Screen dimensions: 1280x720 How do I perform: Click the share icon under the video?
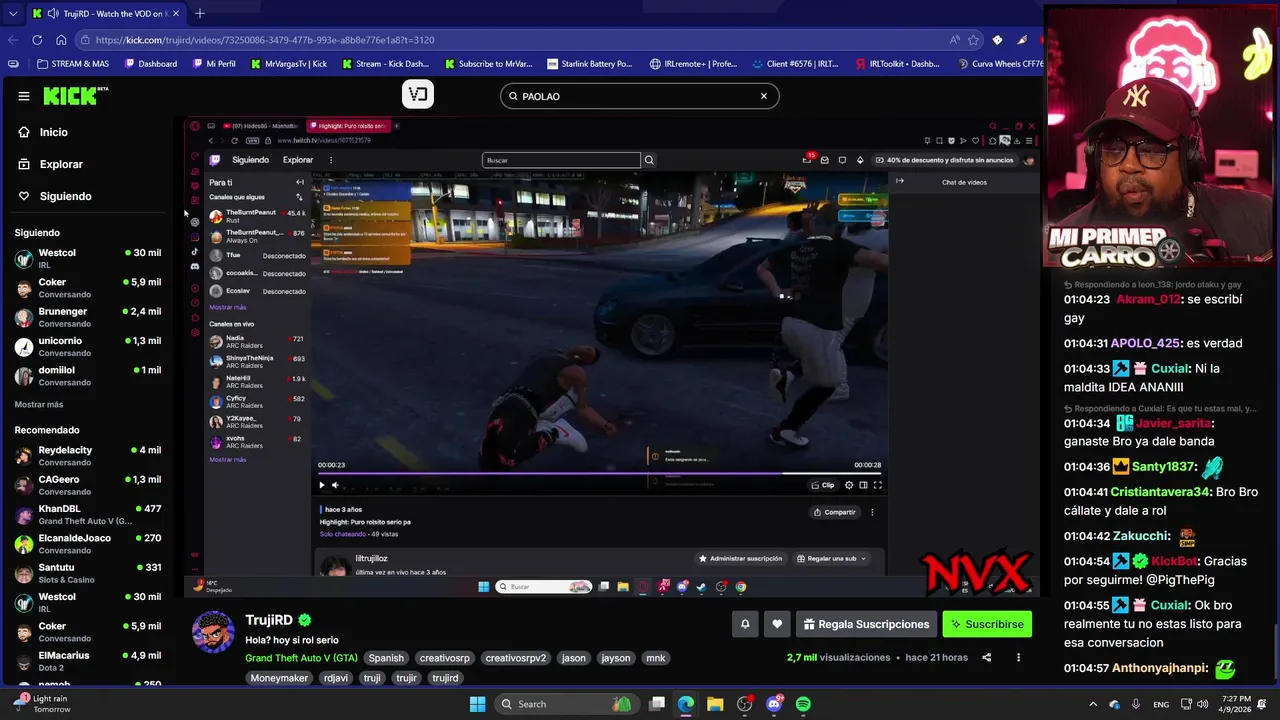point(987,657)
